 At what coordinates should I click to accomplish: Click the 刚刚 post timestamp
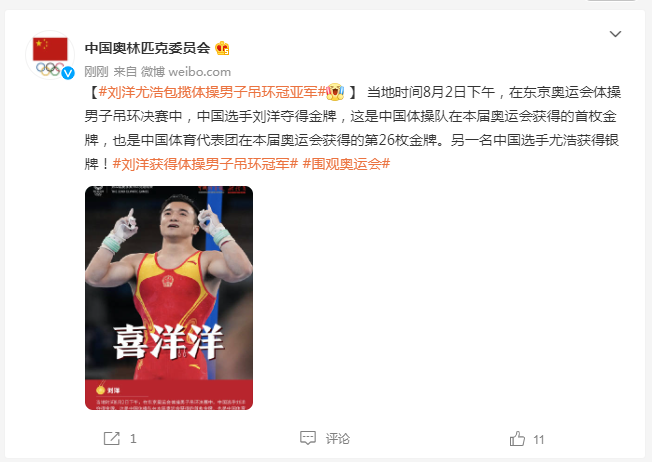(96, 72)
